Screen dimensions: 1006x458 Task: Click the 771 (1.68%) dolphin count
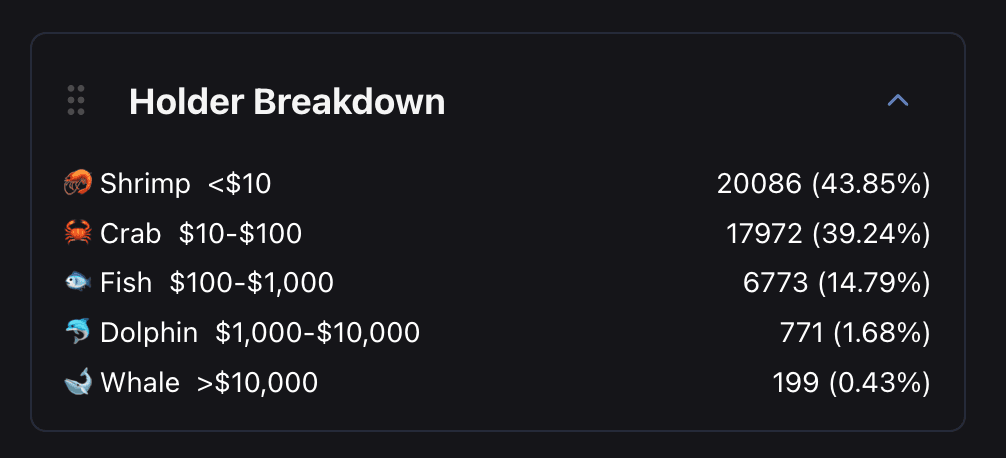(854, 333)
